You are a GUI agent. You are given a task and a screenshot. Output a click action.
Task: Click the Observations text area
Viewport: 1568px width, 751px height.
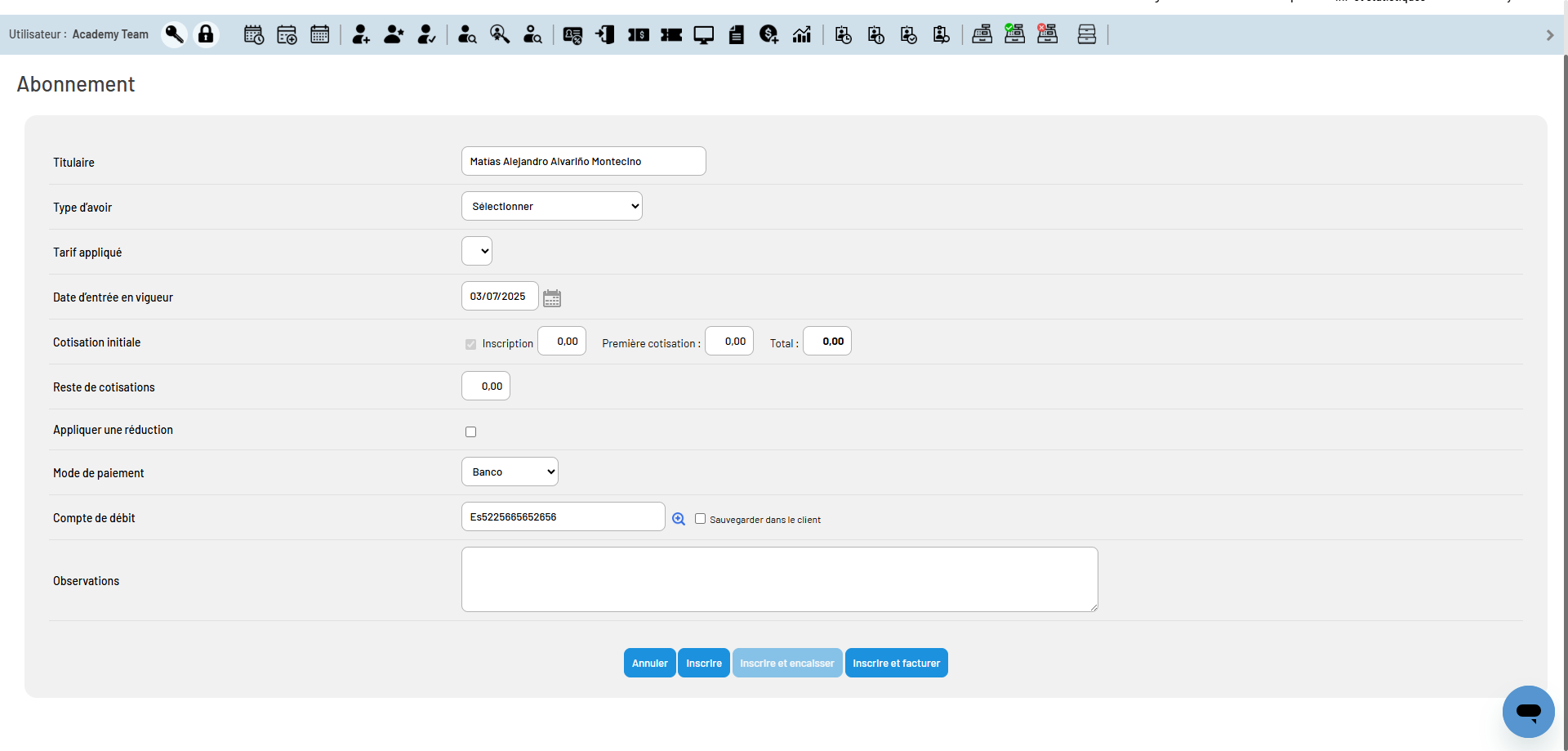pos(780,579)
